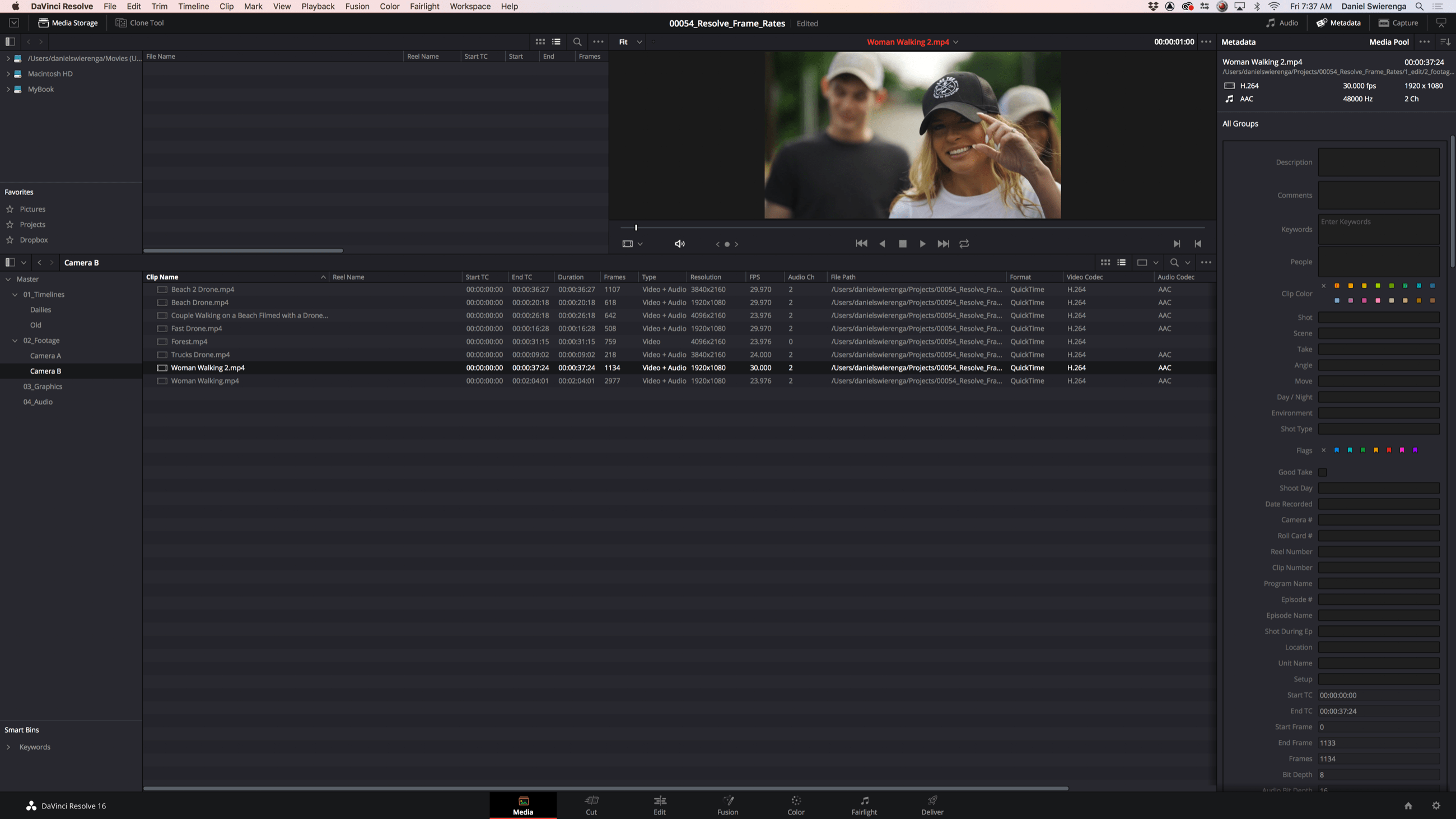
Task: Collapse the 02_Footage bin
Action: [x=15, y=340]
